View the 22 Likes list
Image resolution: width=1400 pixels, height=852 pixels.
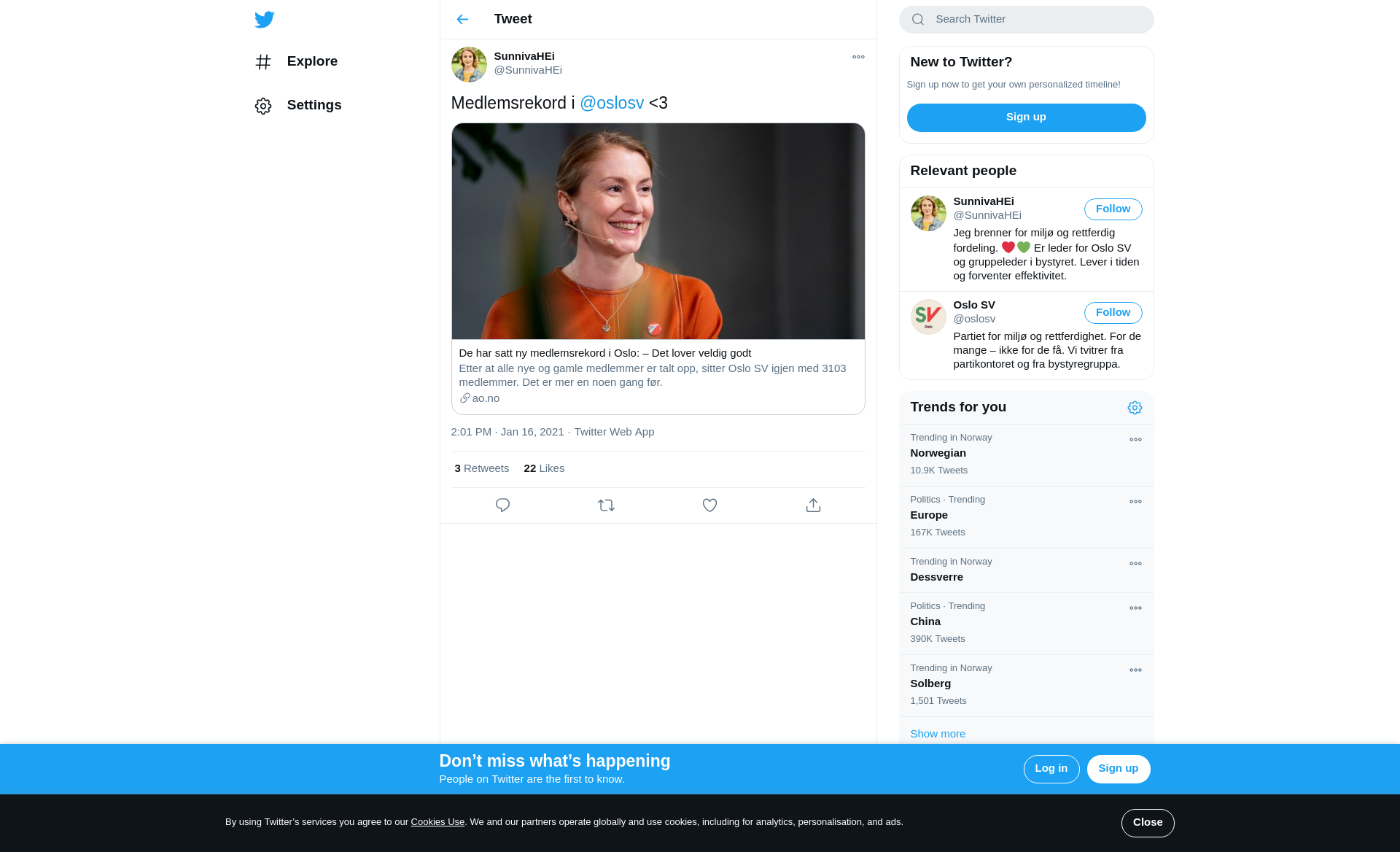point(544,468)
